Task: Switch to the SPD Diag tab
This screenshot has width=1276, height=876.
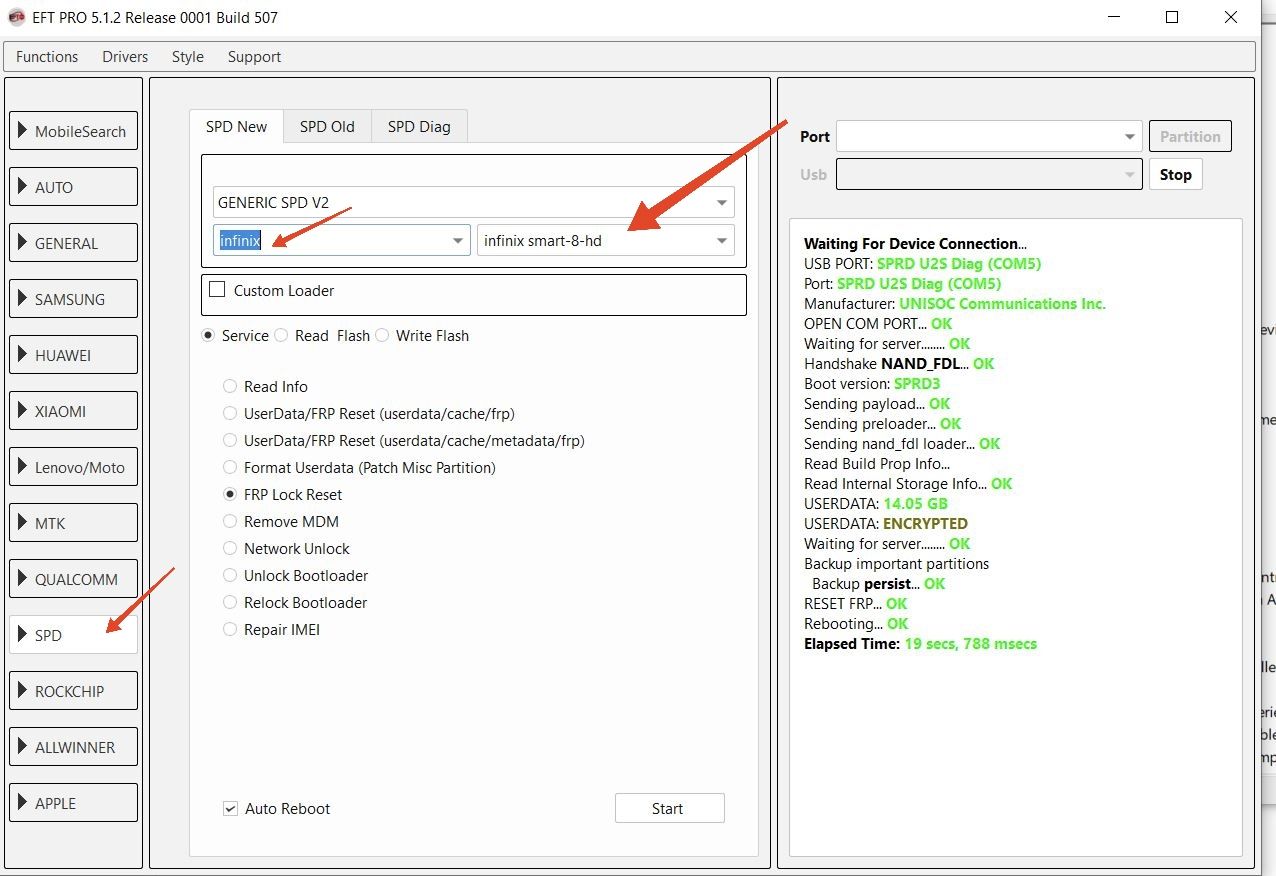Action: (x=419, y=126)
